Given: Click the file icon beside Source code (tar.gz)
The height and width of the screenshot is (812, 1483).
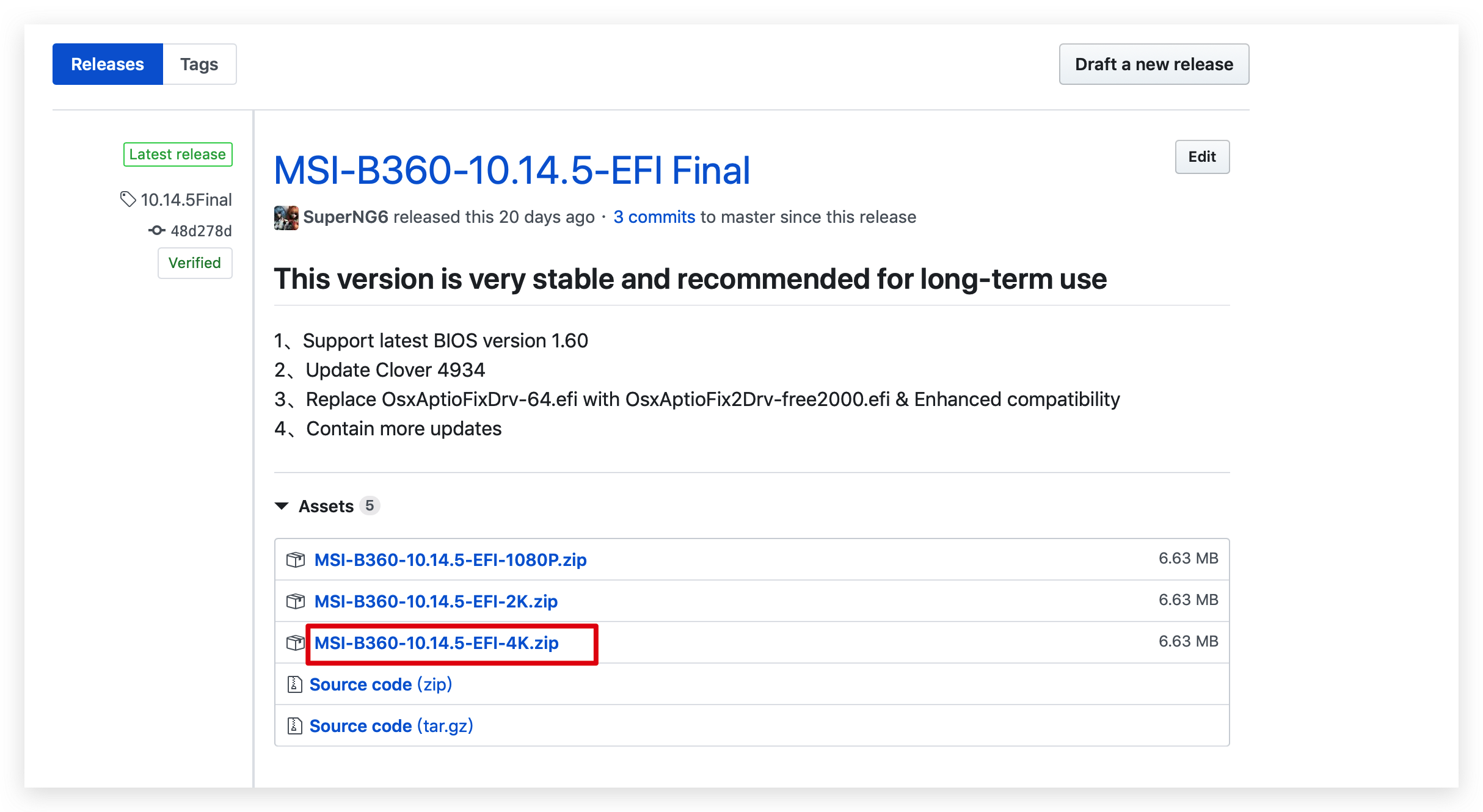Looking at the screenshot, I should tap(294, 725).
